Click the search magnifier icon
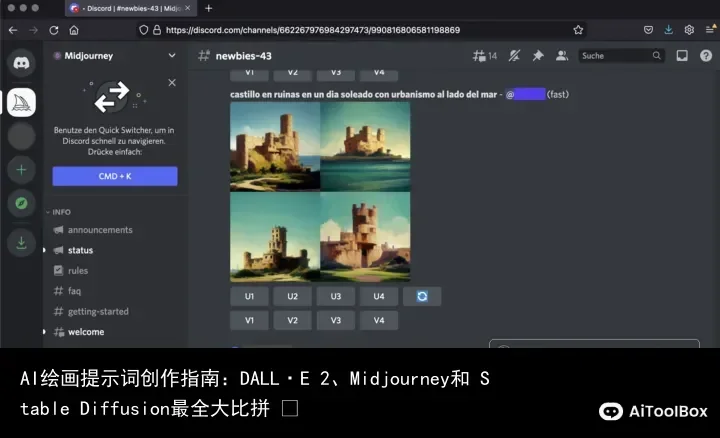This screenshot has height=438, width=720. pyautogui.click(x=657, y=56)
